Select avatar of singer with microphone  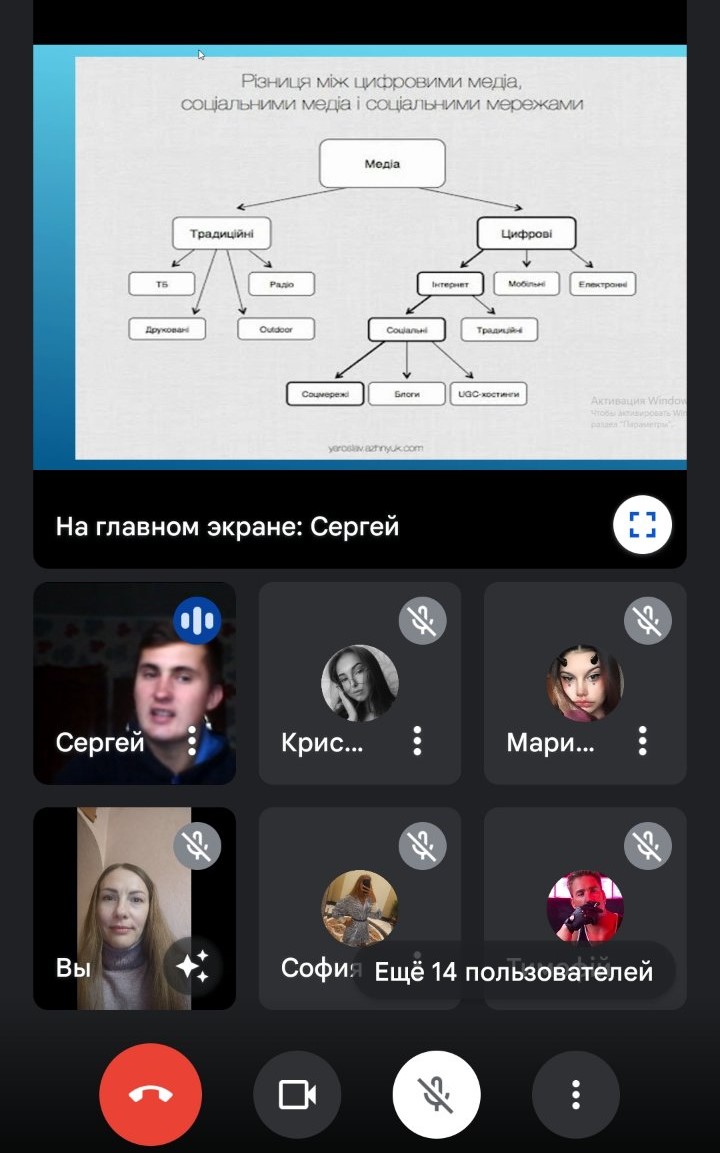tap(585, 907)
